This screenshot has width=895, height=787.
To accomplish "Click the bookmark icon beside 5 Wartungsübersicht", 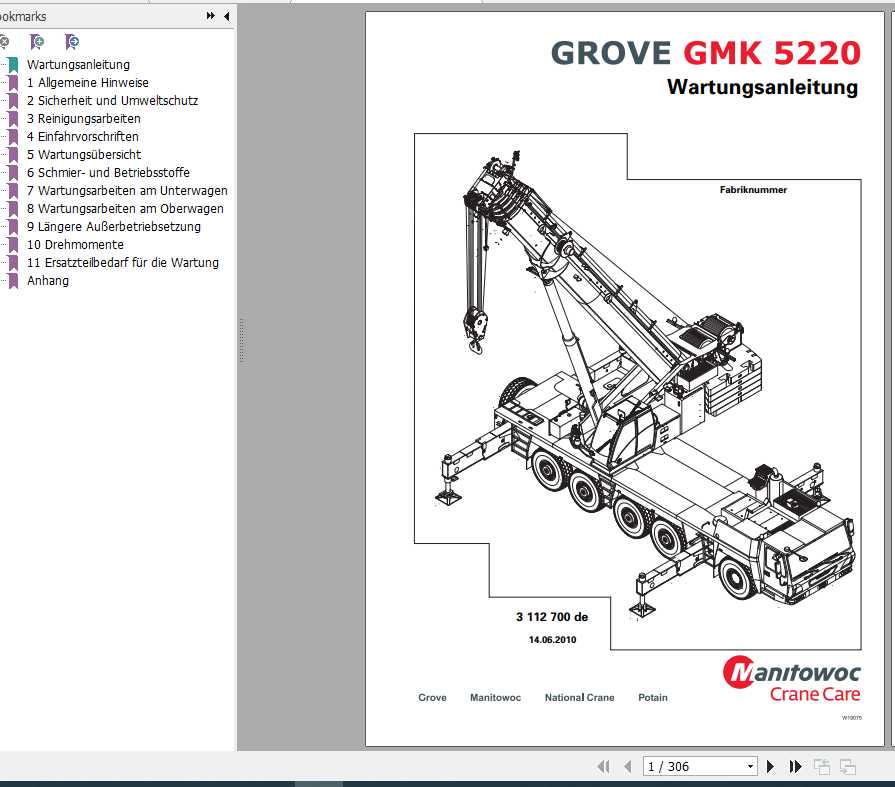I will (x=13, y=155).
